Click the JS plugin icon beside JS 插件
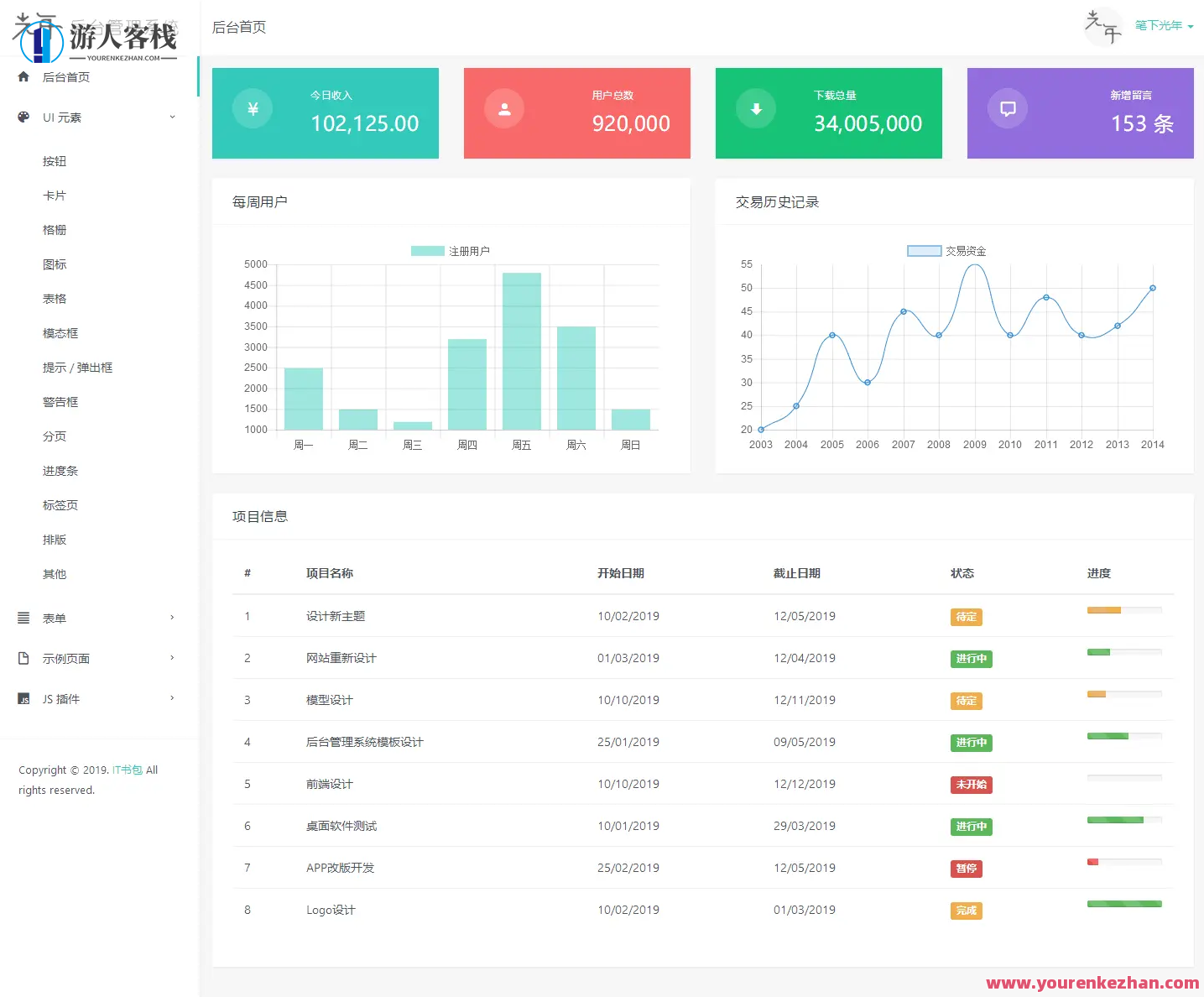Viewport: 1204px width, 997px height. (x=23, y=698)
